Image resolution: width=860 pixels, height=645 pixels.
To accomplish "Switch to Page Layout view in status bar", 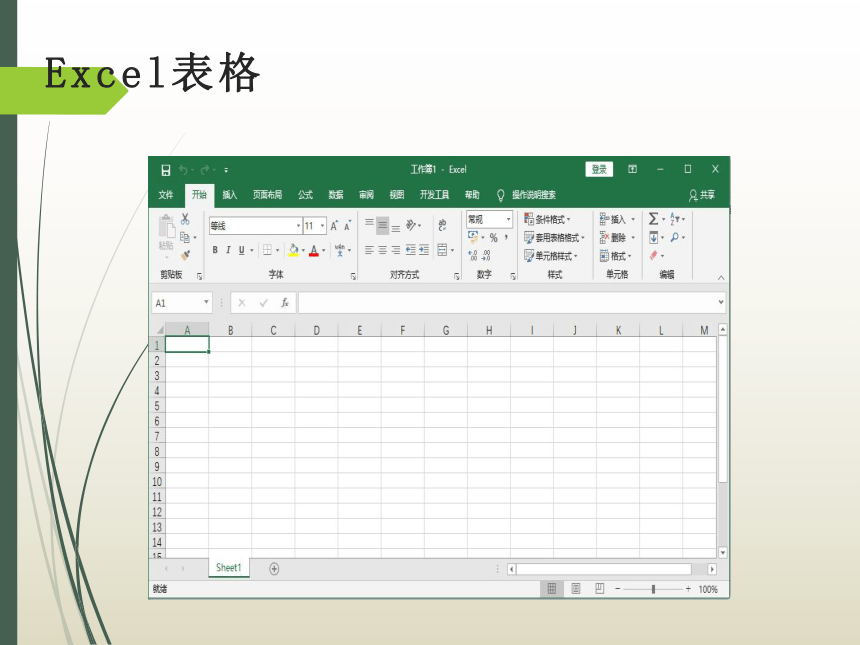I will point(576,589).
